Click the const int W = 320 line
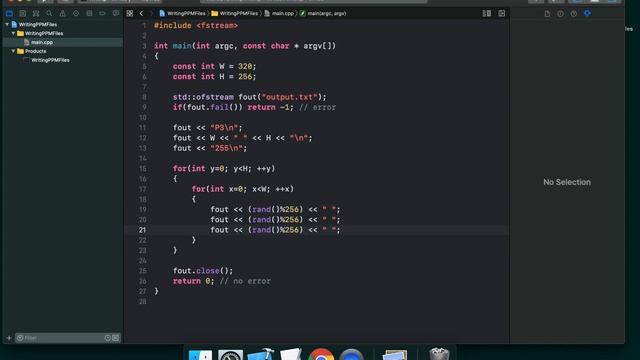This screenshot has height=360, width=640. (214, 67)
